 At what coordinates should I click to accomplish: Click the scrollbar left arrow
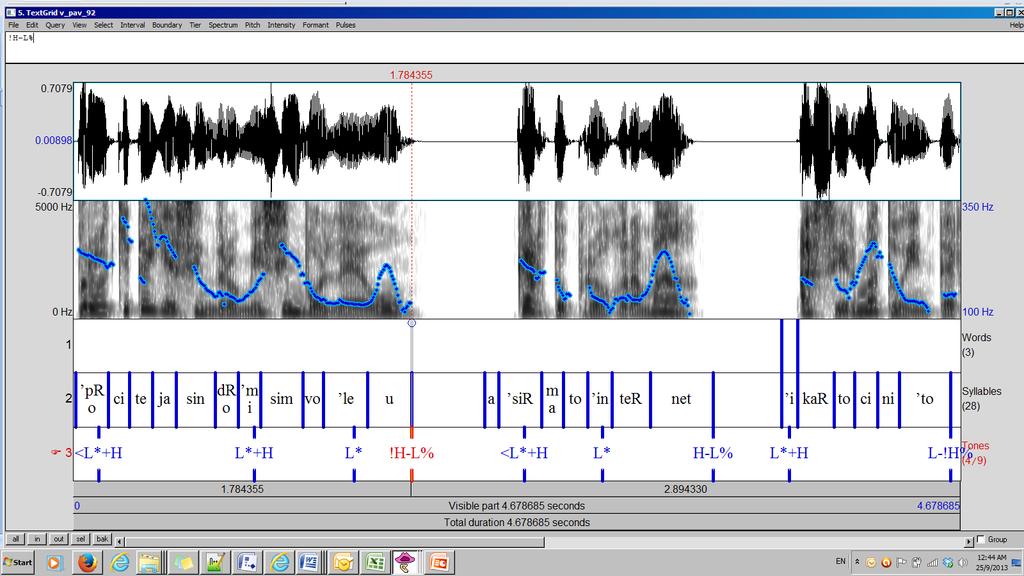pos(120,541)
